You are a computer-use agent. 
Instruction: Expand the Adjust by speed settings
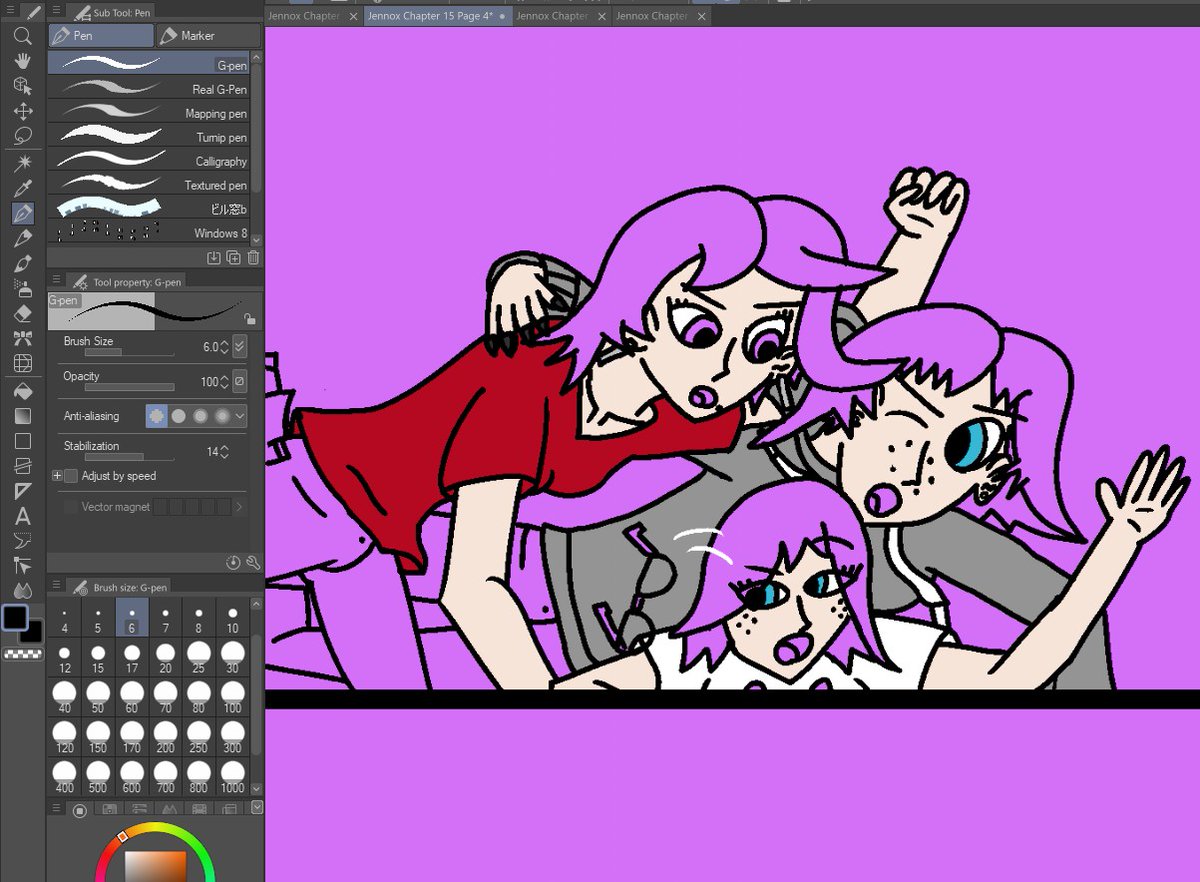click(x=57, y=476)
